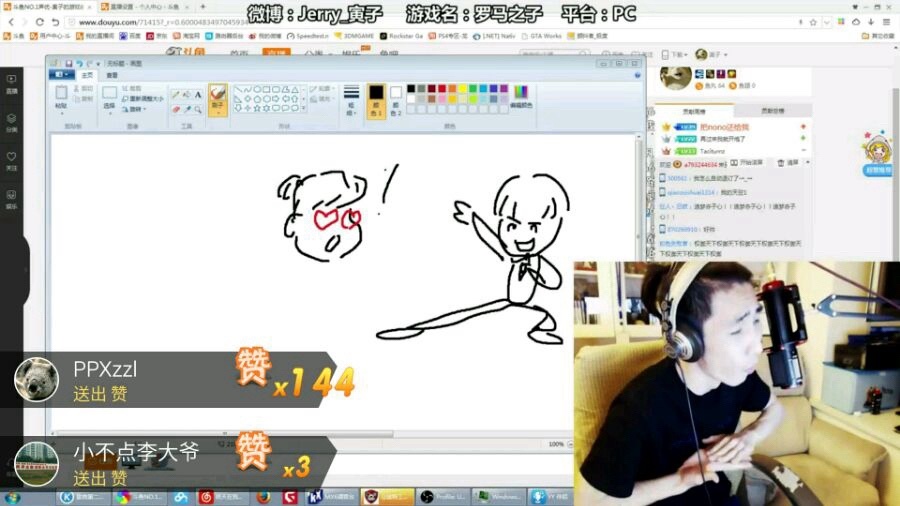This screenshot has width=900, height=506.
Task: Click streamer avatar thumbnail above chat
Action: (676, 78)
